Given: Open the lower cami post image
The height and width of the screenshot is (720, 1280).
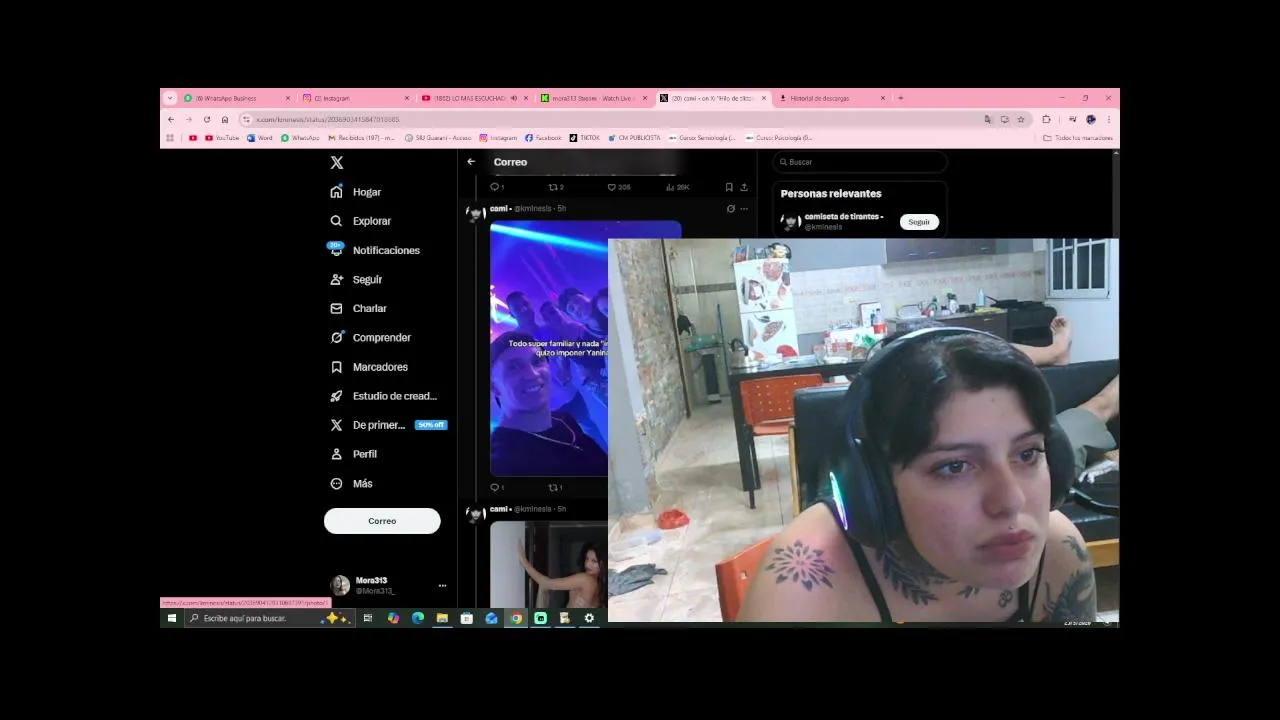Looking at the screenshot, I should pos(549,565).
